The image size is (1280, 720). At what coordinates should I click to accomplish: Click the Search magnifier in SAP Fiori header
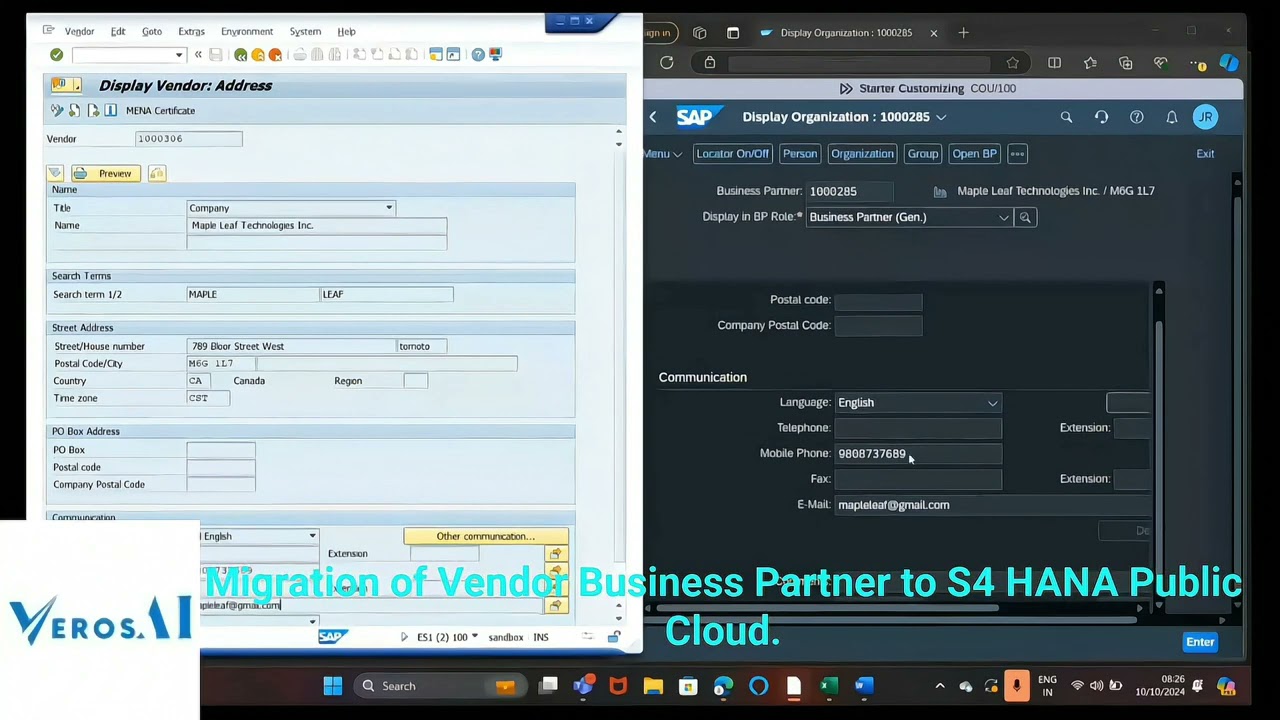point(1066,117)
